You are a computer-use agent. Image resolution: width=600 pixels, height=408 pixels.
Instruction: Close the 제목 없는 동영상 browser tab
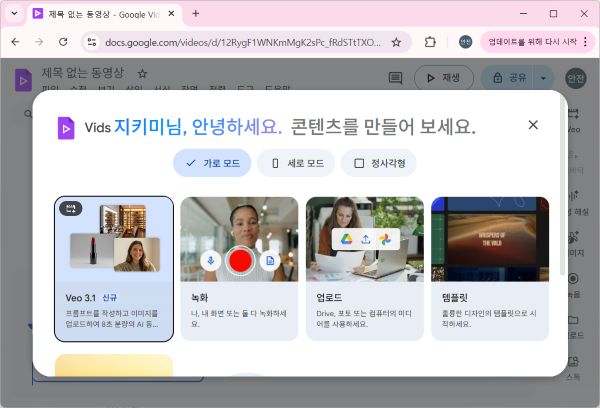171,13
